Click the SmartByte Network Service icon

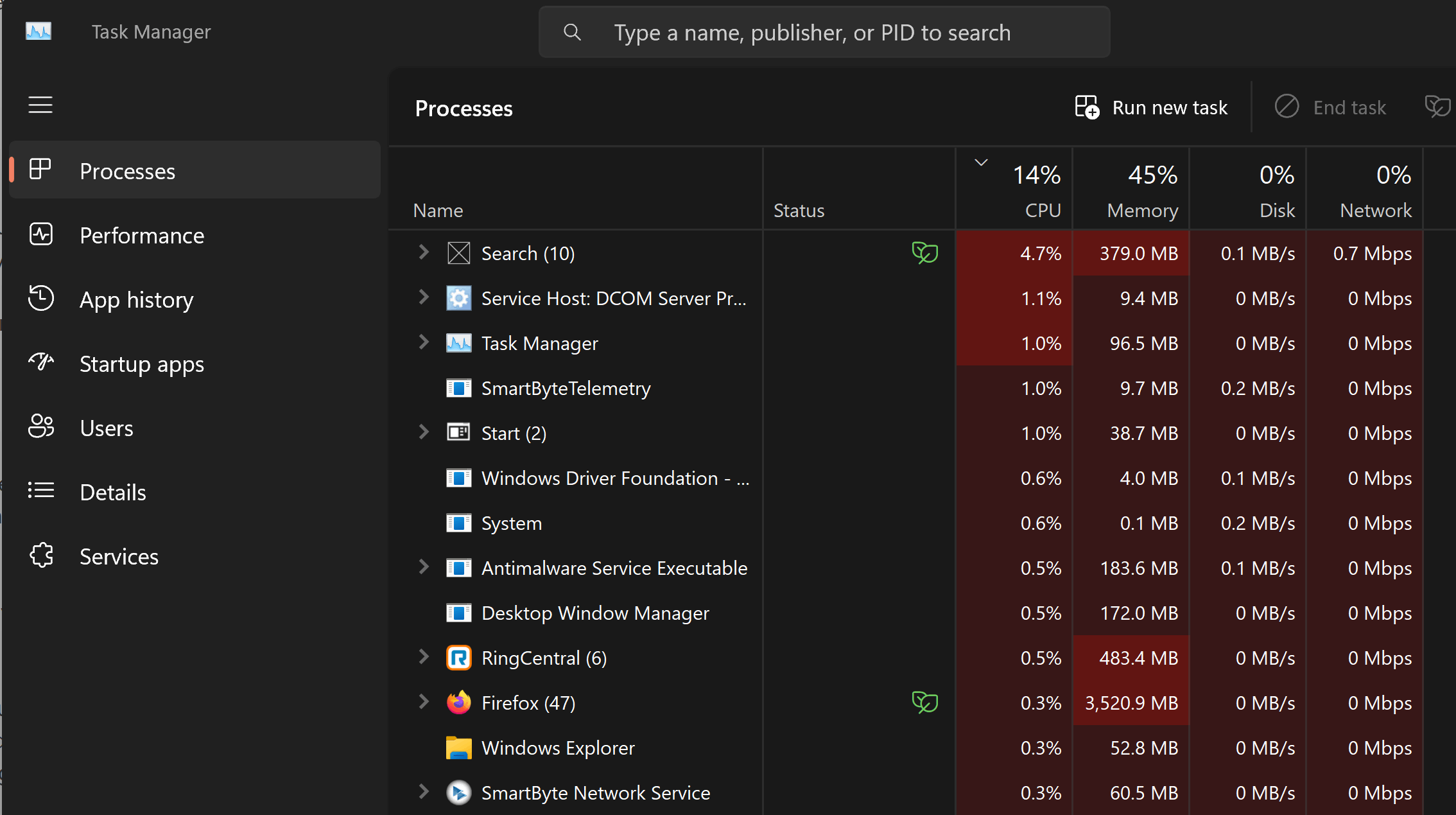[459, 793]
